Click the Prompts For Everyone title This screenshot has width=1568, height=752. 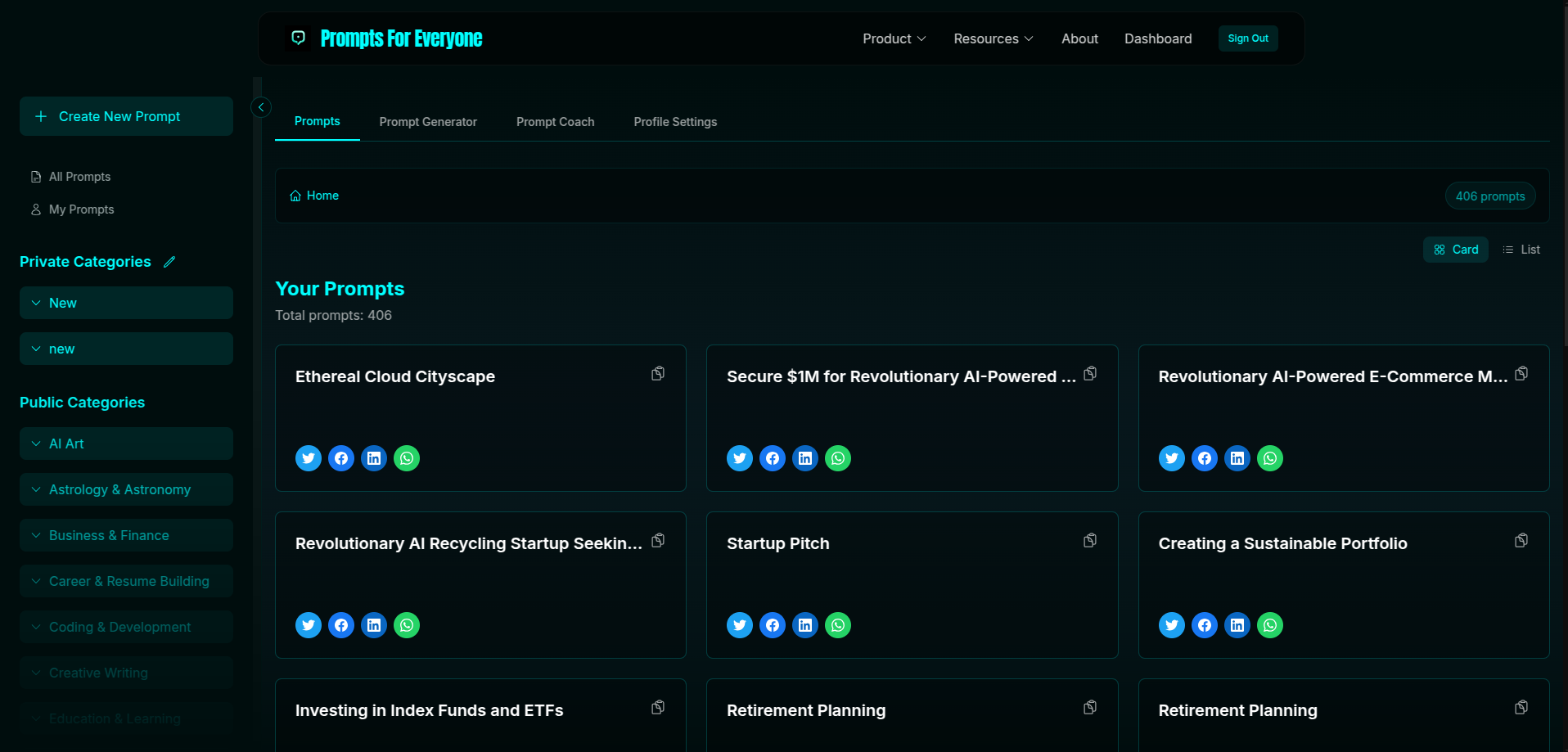(x=401, y=38)
